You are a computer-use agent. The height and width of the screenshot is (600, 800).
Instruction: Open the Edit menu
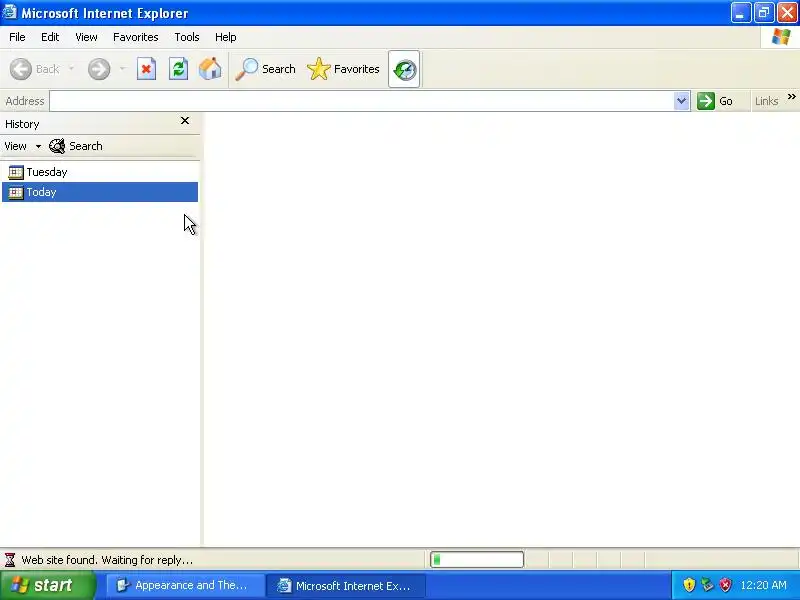click(50, 37)
